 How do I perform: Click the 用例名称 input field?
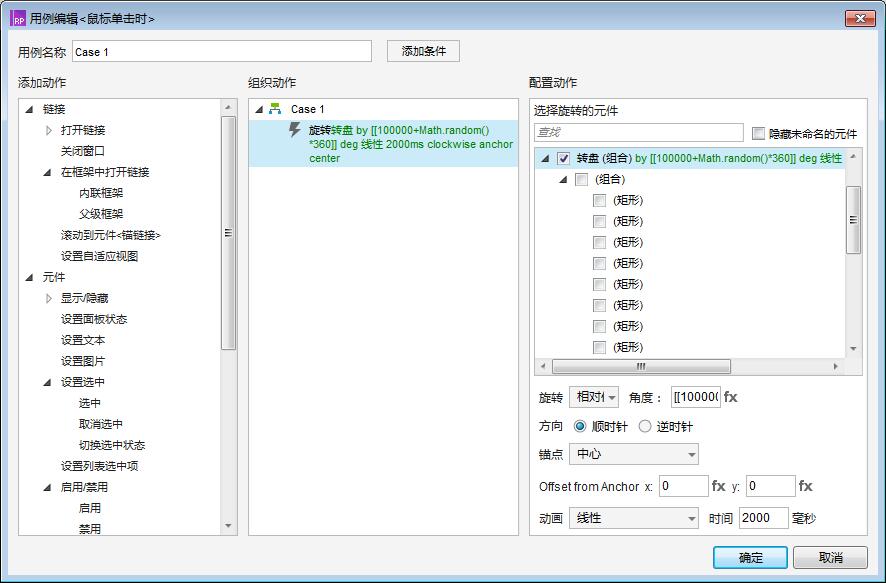(x=222, y=51)
